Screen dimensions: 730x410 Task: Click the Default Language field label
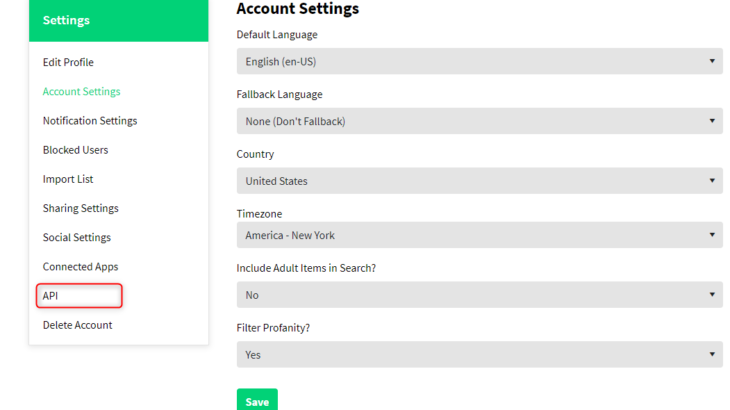pyautogui.click(x=277, y=35)
